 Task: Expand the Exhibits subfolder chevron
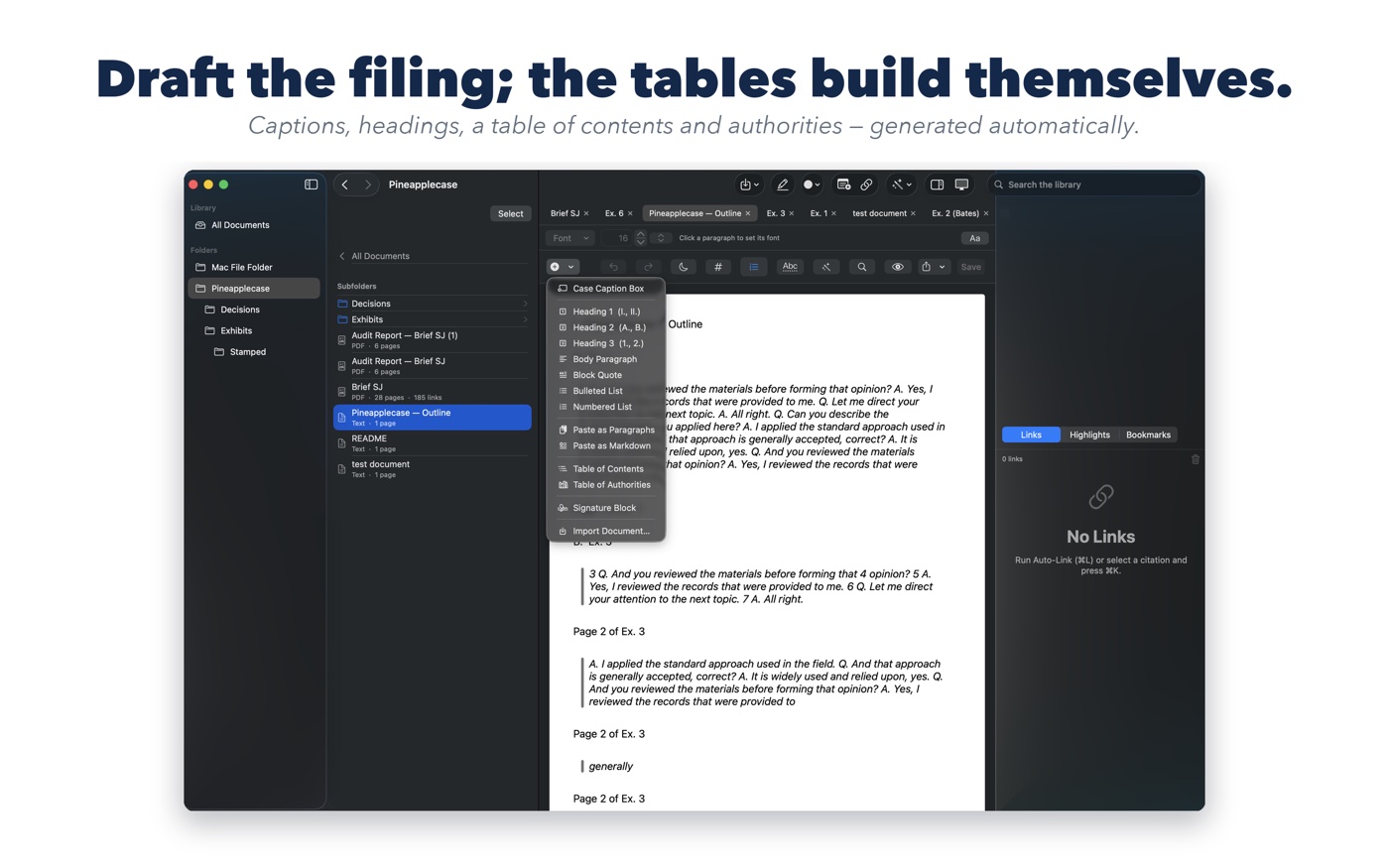[x=525, y=319]
